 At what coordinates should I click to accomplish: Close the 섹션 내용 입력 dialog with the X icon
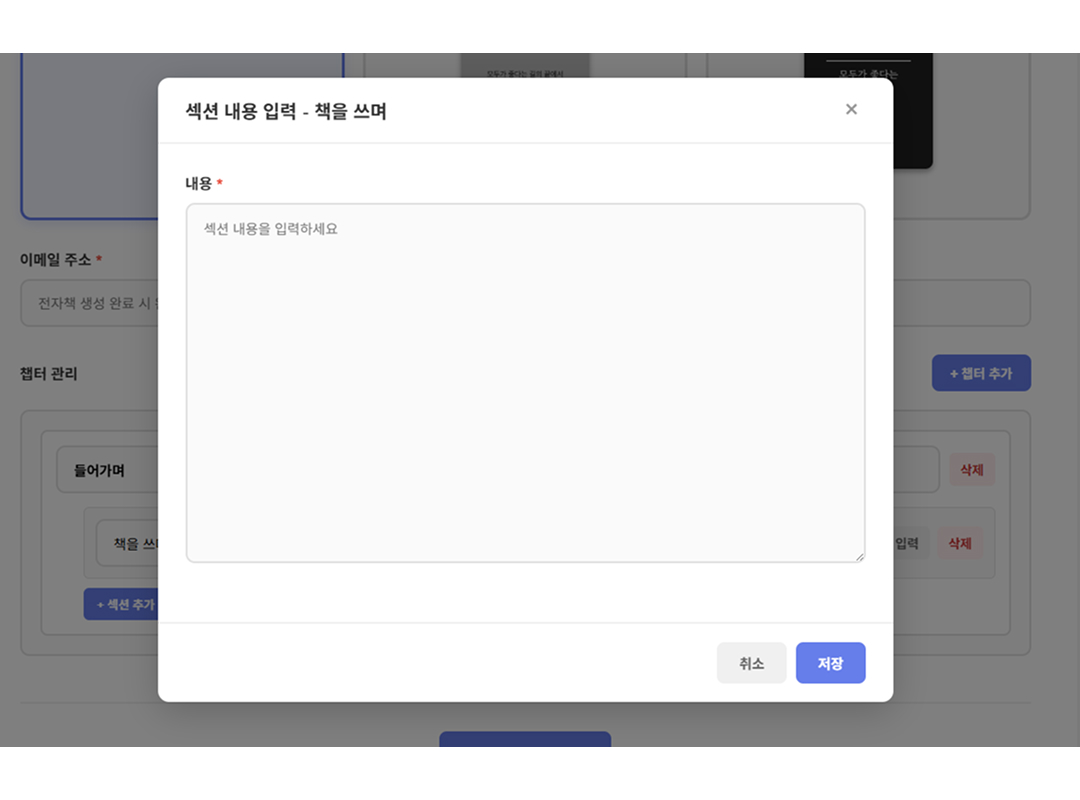pos(851,109)
